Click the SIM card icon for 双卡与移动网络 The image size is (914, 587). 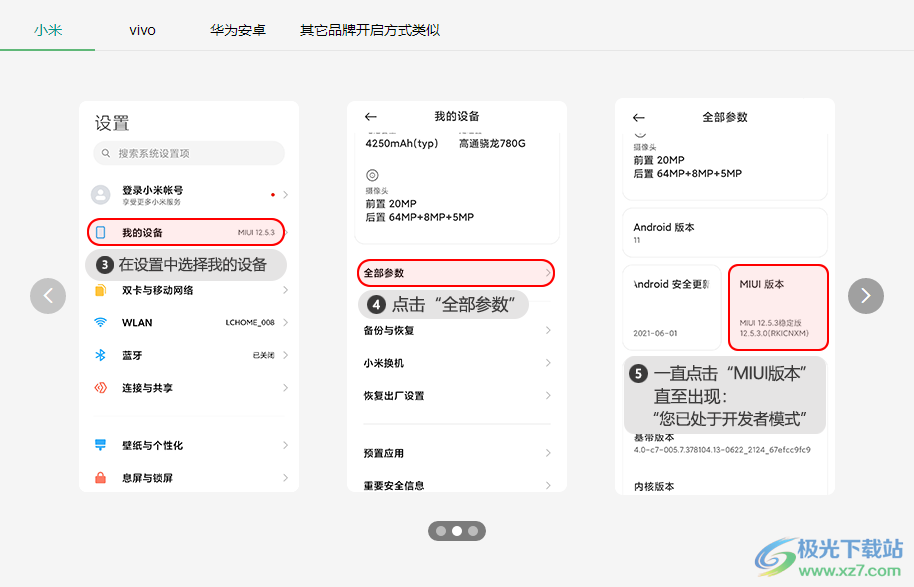(100, 290)
